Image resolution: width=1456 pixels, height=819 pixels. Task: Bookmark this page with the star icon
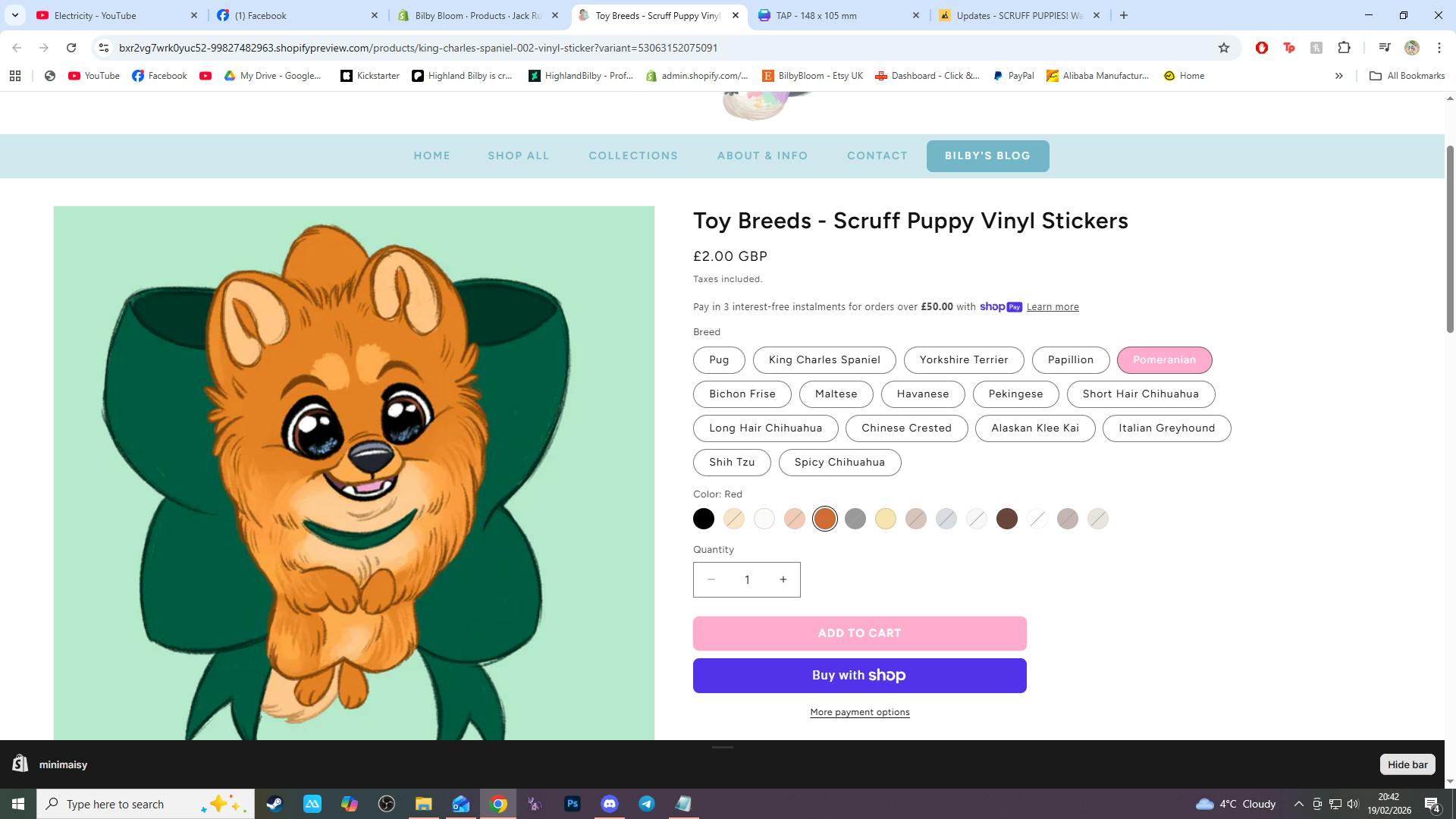point(1223,48)
